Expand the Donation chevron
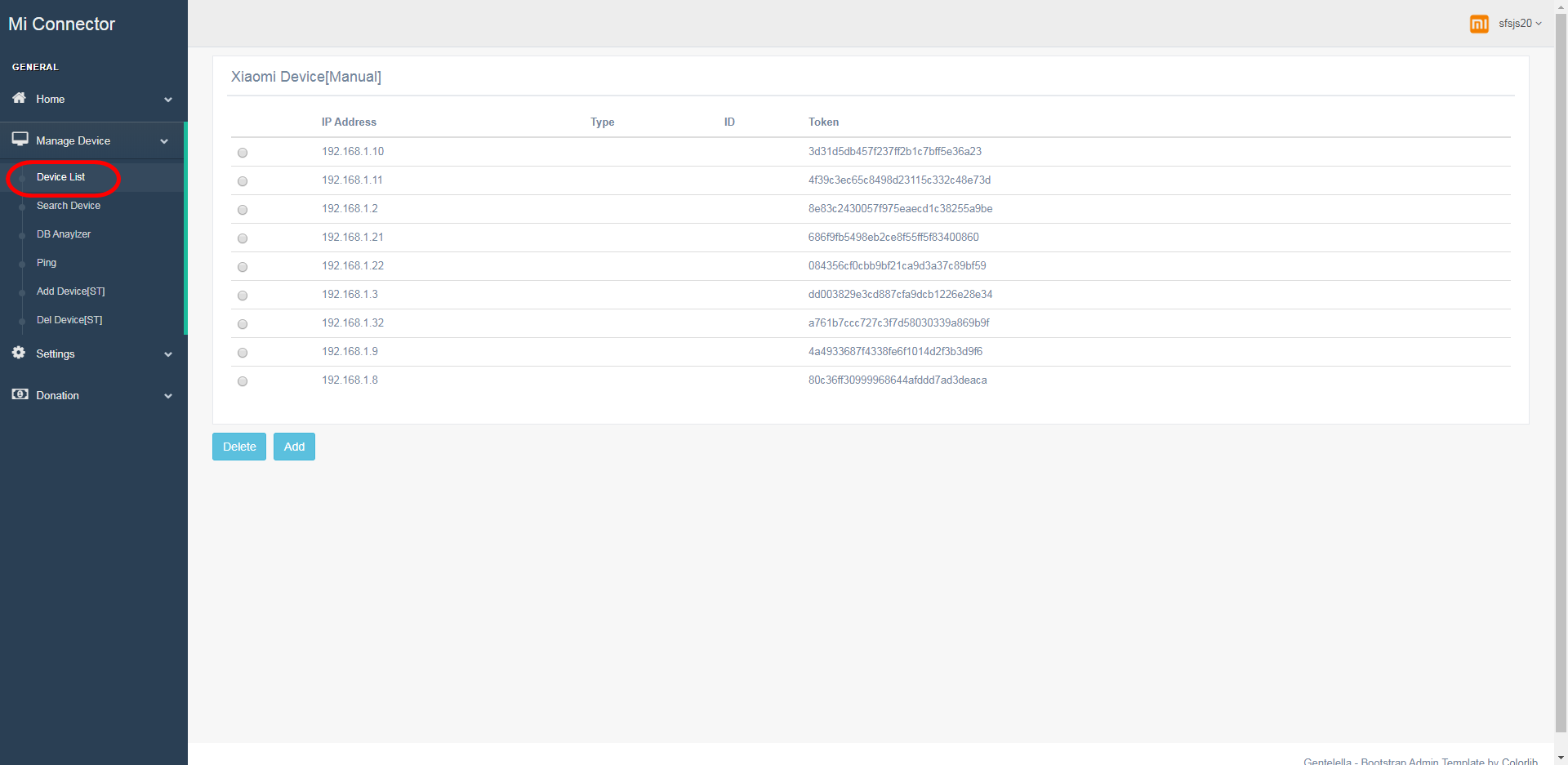The height and width of the screenshot is (765, 1568). pos(168,396)
